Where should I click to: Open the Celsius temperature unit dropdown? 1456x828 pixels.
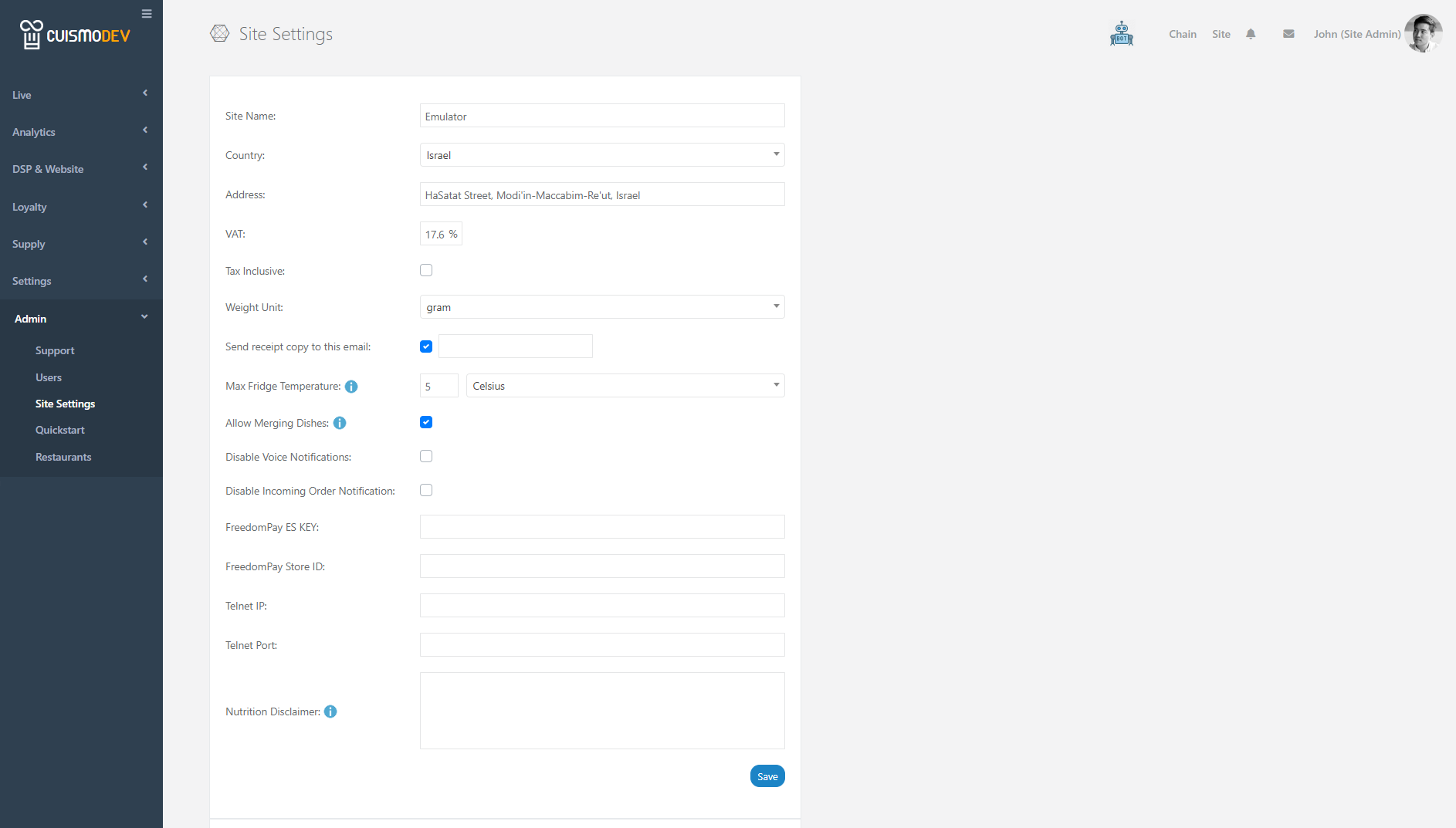click(625, 386)
